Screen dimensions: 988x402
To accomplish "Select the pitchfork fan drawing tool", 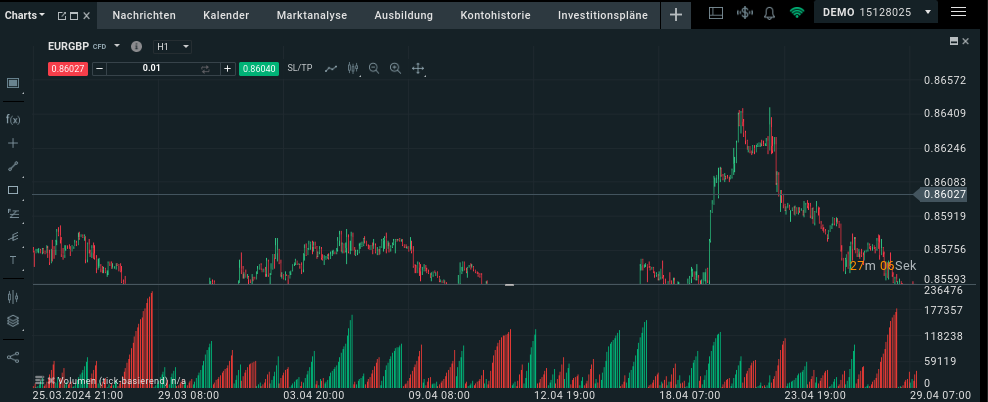I will pyautogui.click(x=13, y=236).
